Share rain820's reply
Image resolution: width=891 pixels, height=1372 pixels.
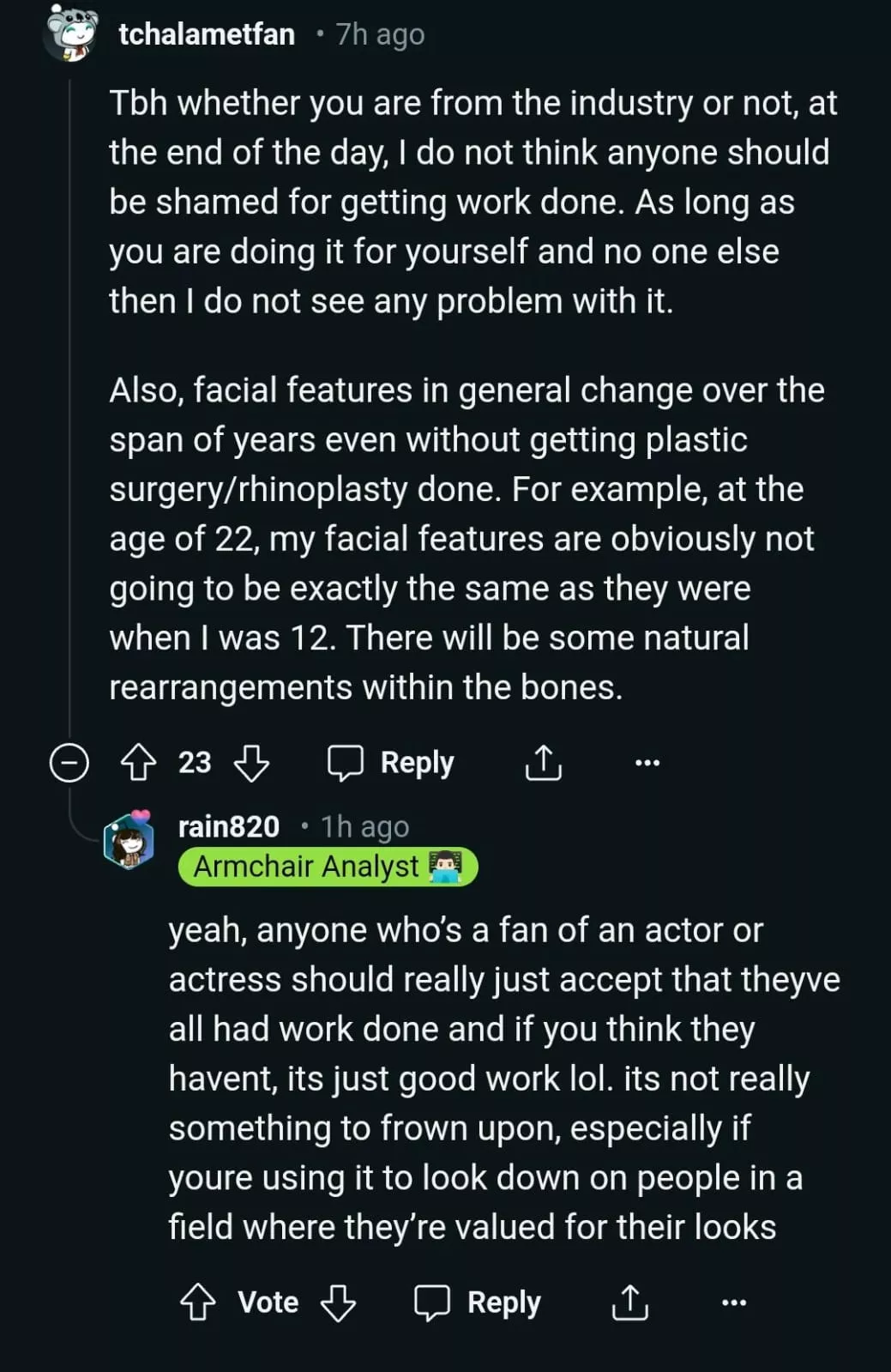630,1302
